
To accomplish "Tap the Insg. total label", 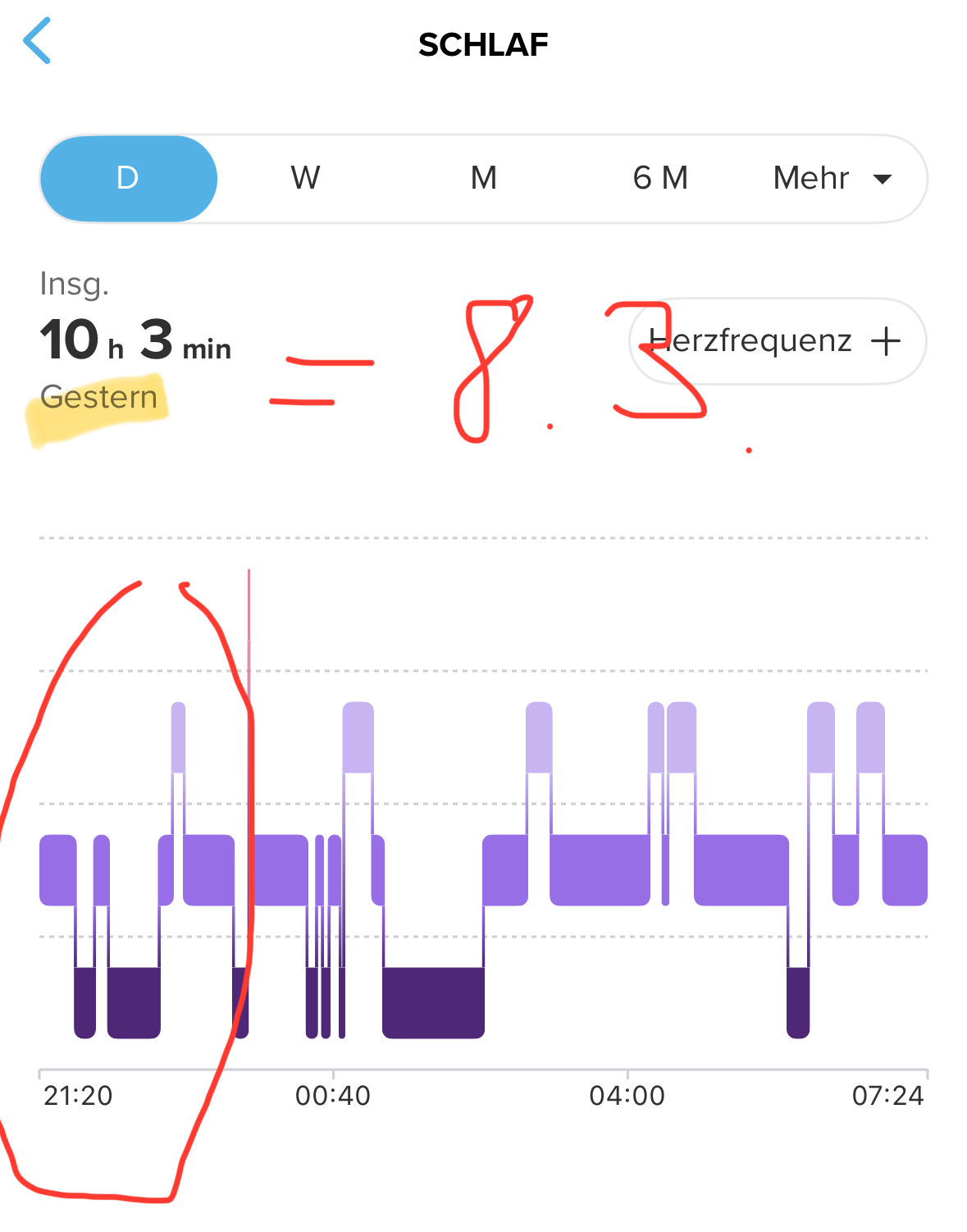I will [74, 284].
